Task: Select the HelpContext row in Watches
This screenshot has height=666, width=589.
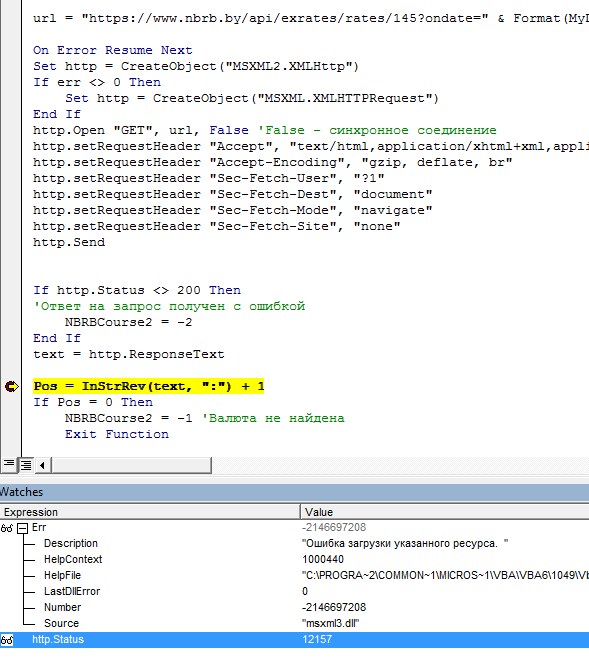Action: 294,559
